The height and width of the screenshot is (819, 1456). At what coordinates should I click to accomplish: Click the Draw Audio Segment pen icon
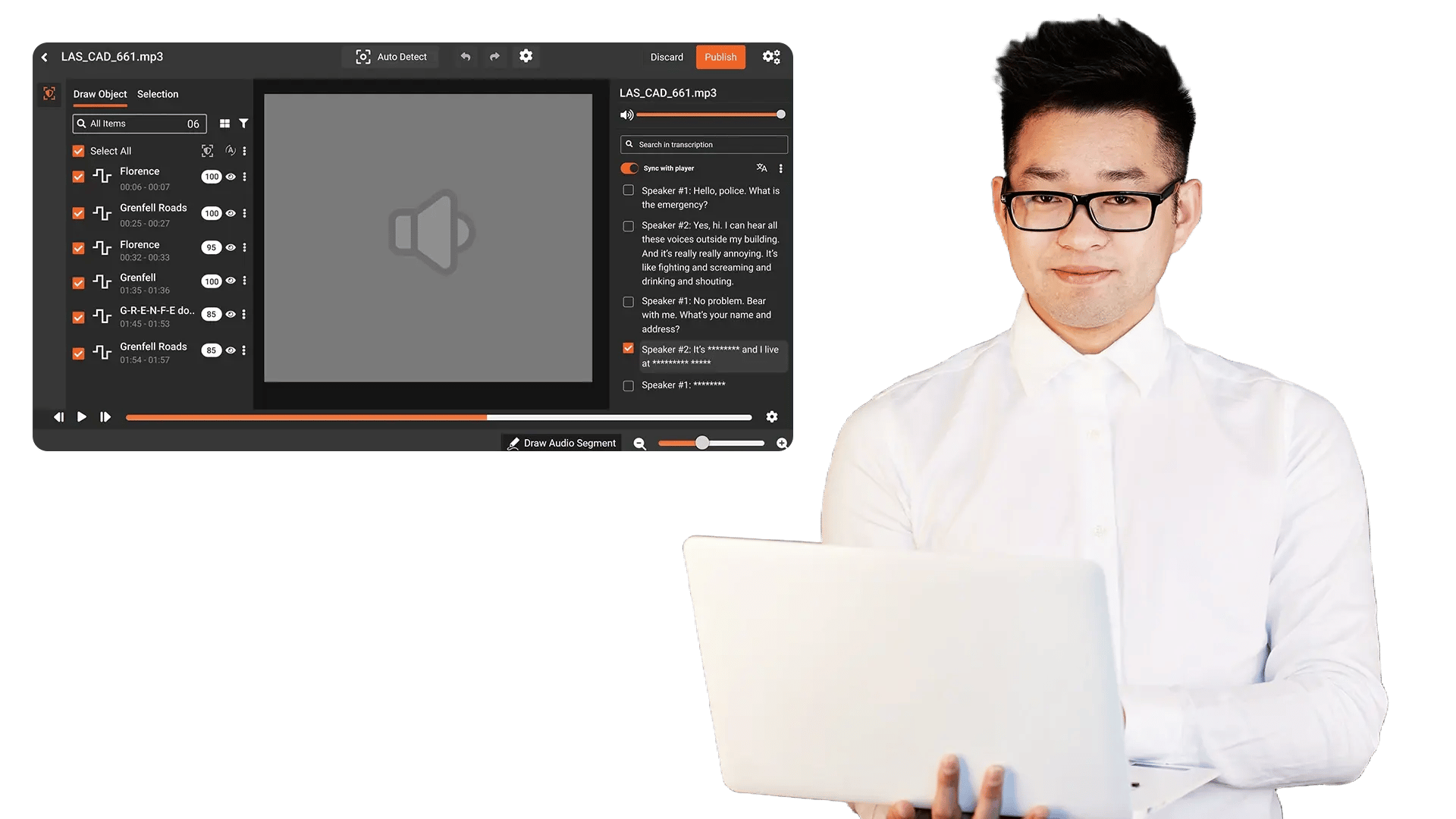coord(513,443)
